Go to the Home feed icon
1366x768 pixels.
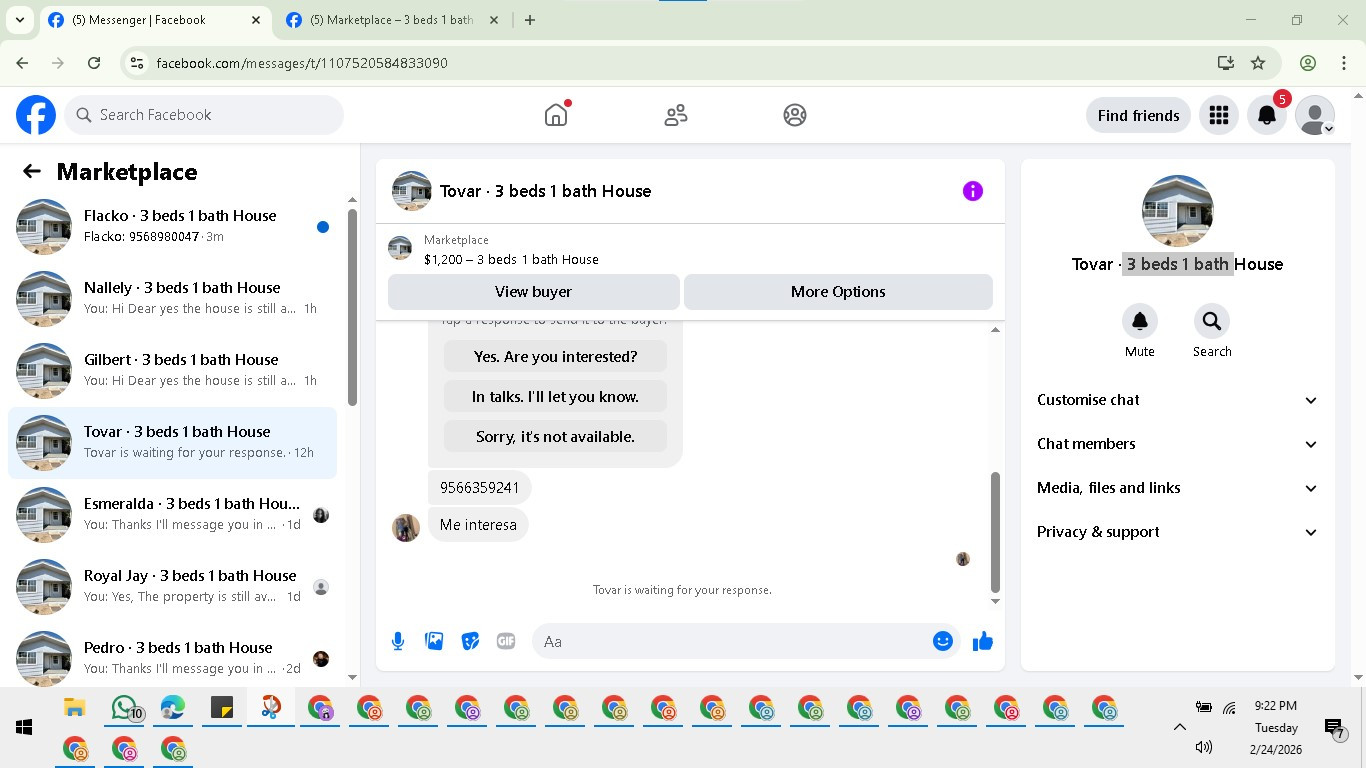pos(556,115)
